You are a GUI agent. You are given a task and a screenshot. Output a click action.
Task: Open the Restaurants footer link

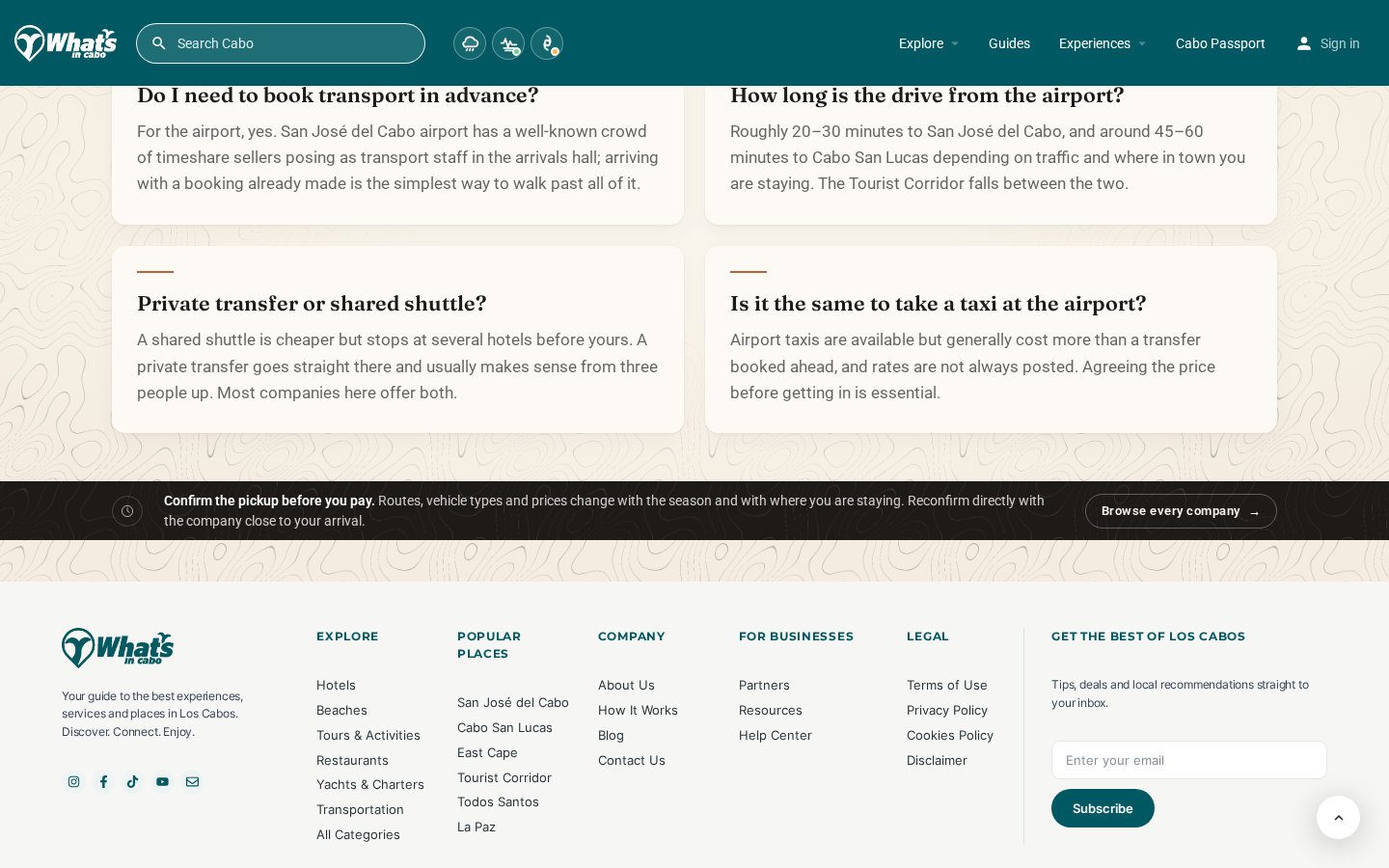[352, 760]
